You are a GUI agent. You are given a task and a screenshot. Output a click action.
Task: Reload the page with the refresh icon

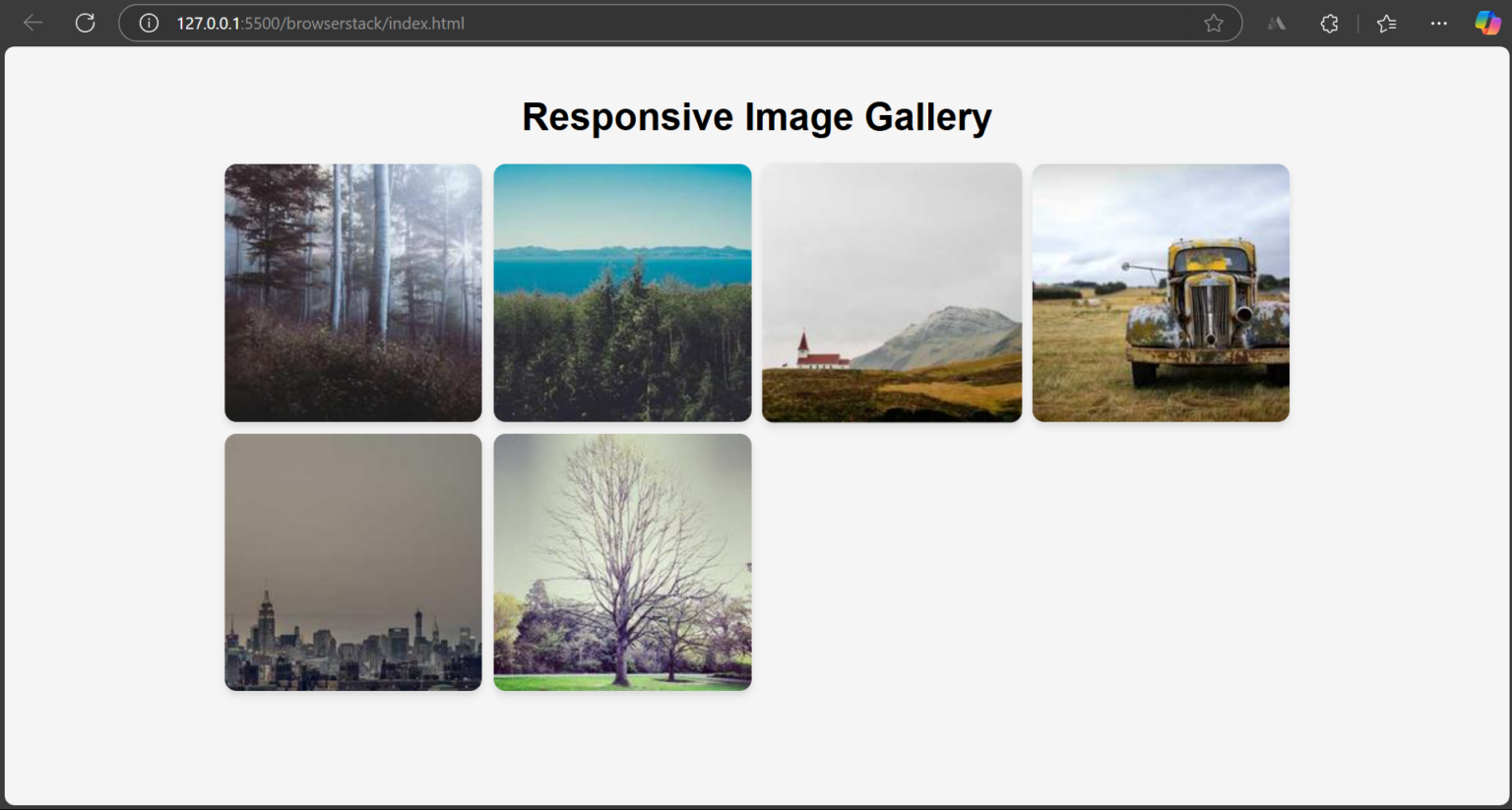point(85,22)
